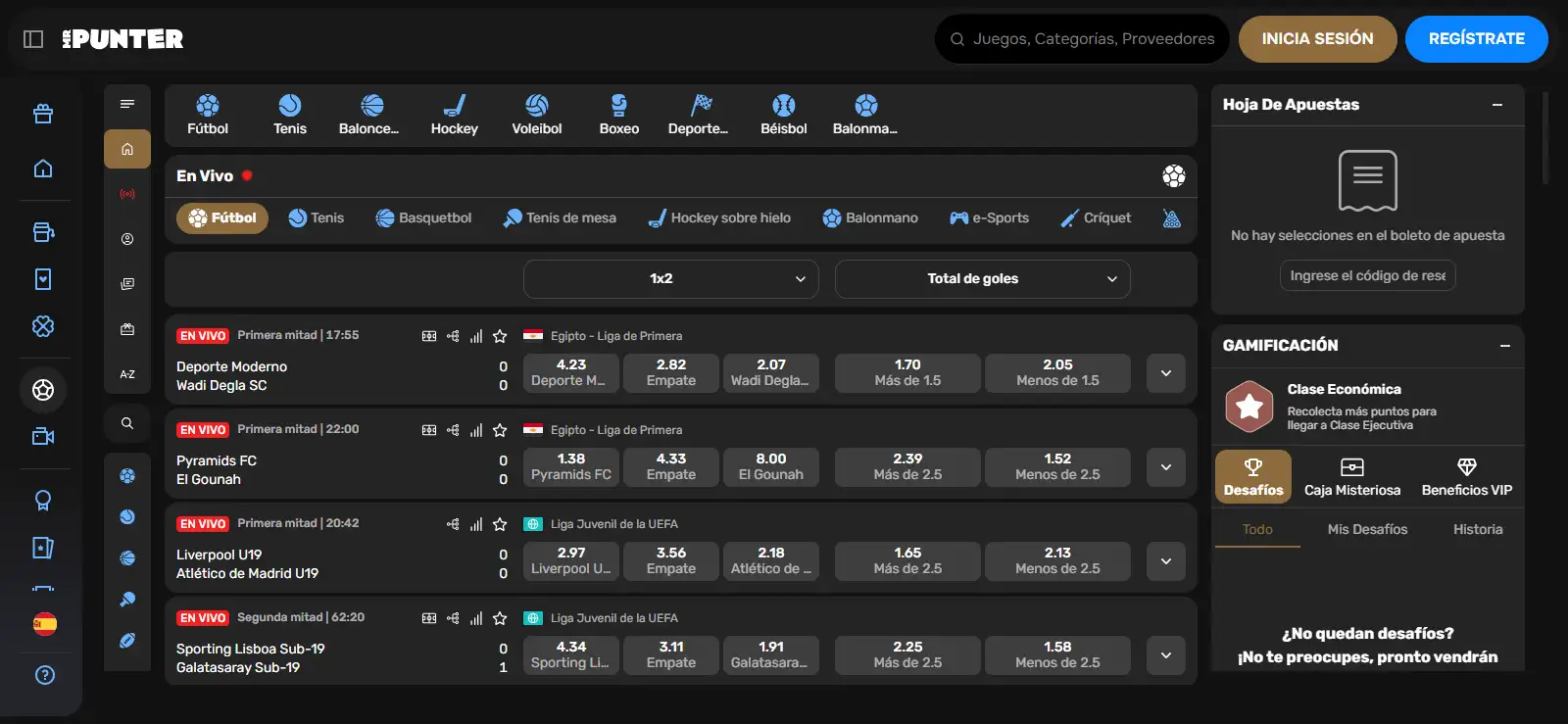Click the last, cut-off sport icon after Críquet
1568x724 pixels.
tap(1171, 217)
